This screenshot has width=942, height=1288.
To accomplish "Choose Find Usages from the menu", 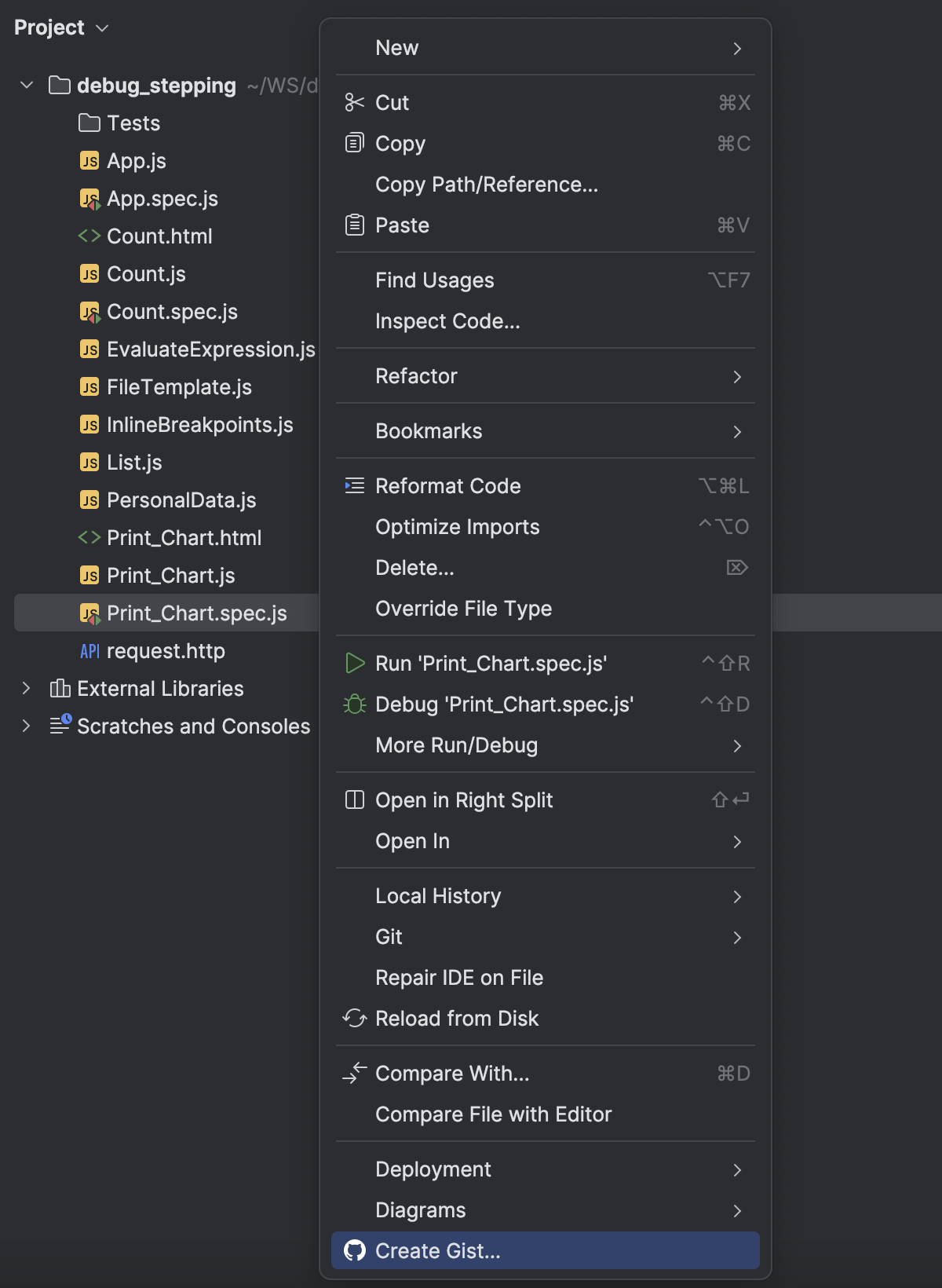I will pos(435,280).
